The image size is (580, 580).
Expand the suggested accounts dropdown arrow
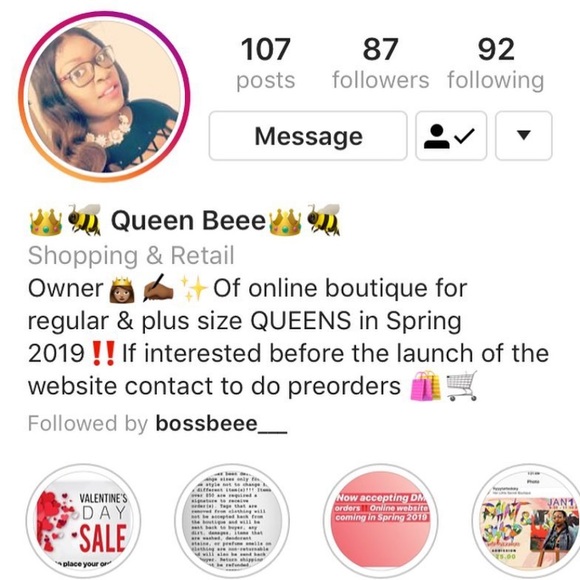tap(523, 136)
